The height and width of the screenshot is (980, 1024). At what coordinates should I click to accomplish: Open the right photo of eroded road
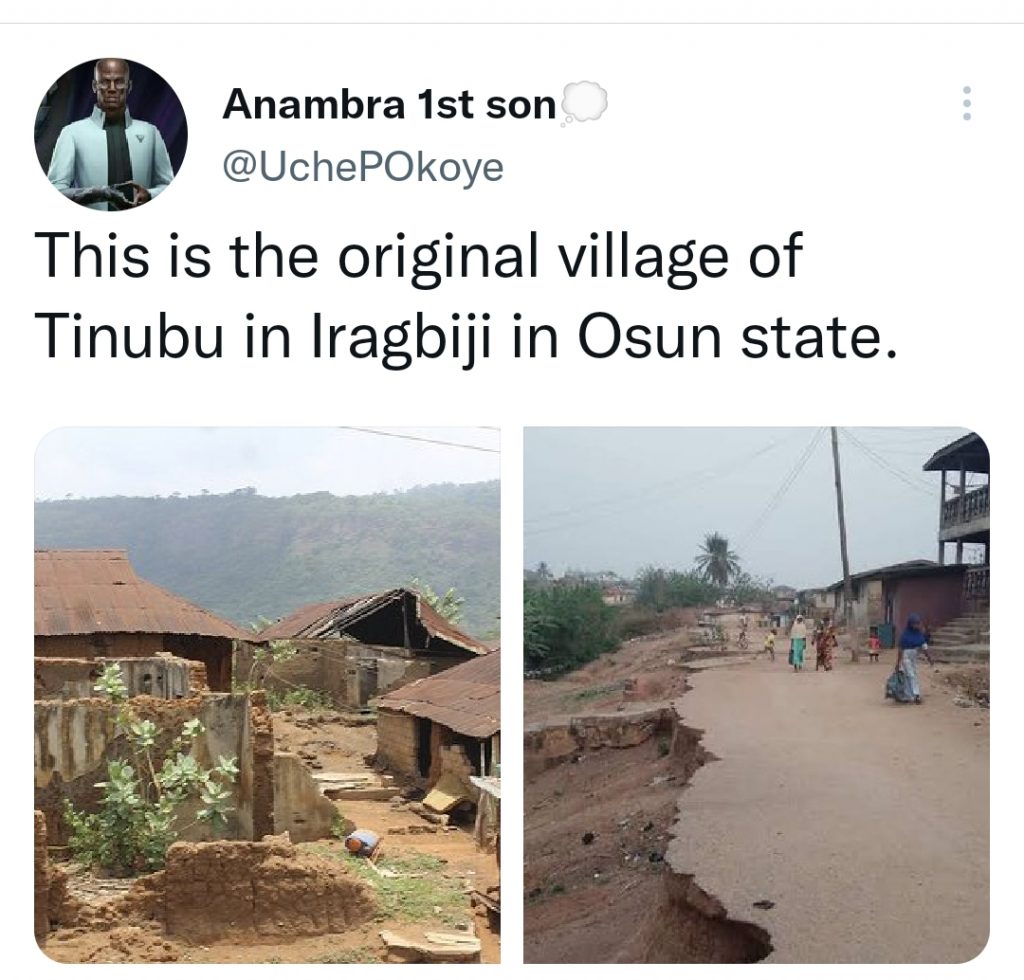click(756, 695)
